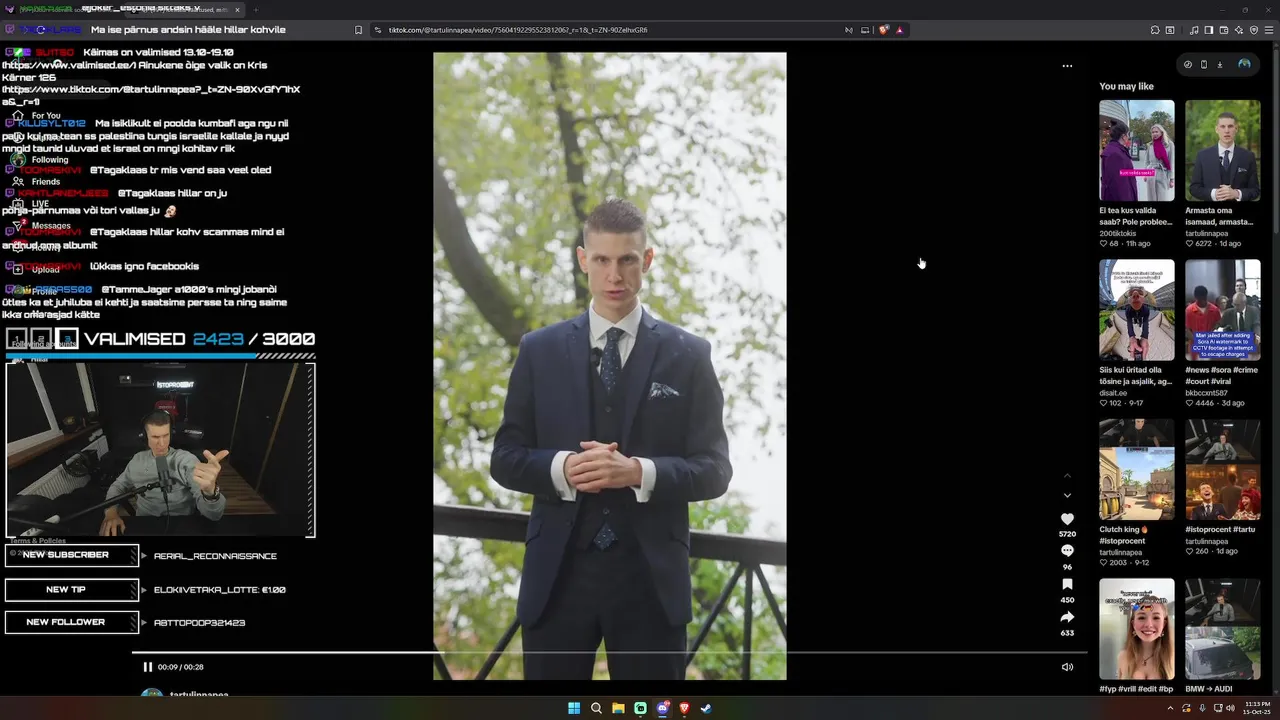
Task: Open the Windows Start menu
Action: pos(574,708)
